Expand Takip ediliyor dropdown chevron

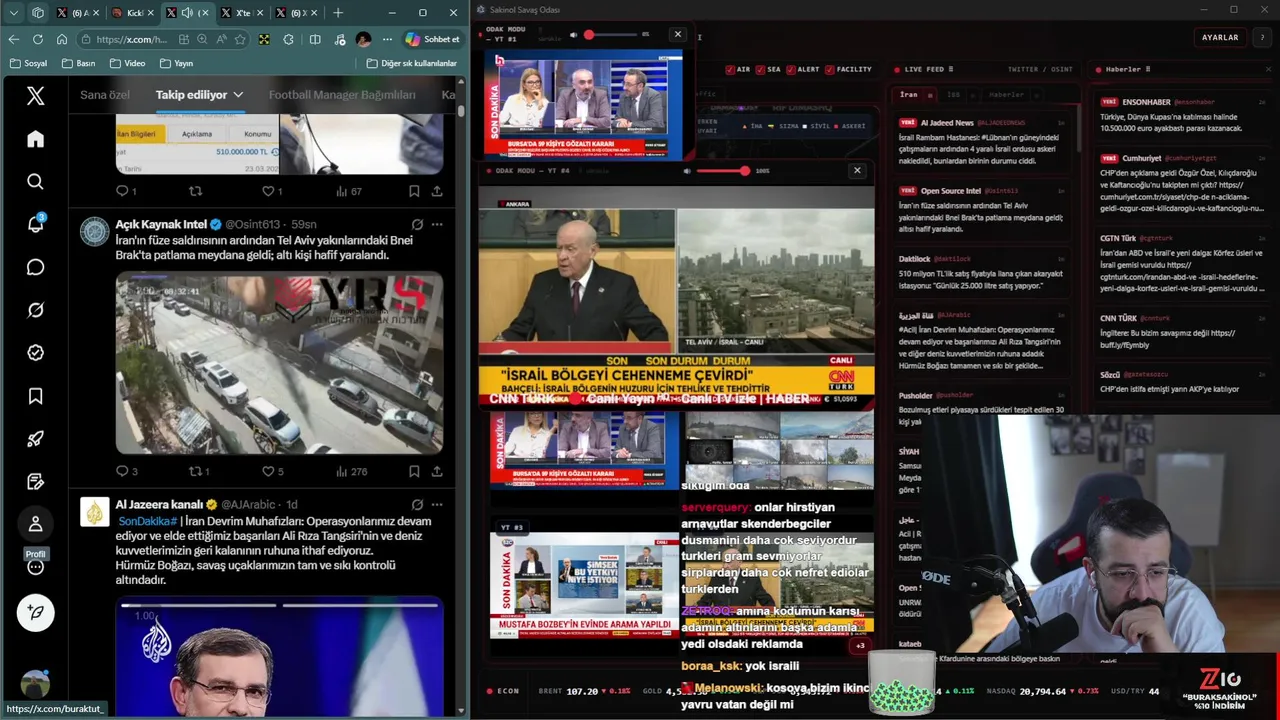(x=238, y=95)
